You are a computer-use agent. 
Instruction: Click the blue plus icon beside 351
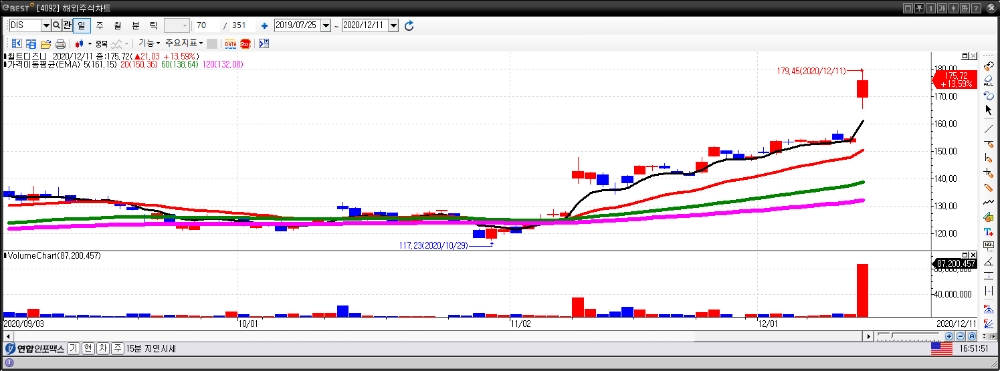[265, 26]
